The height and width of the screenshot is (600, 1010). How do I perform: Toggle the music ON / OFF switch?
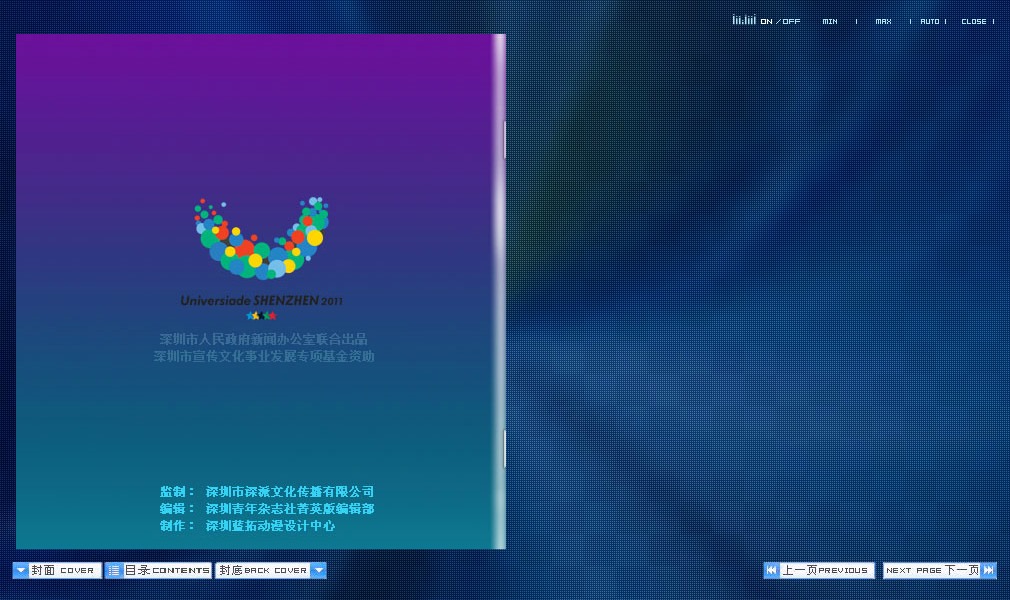point(780,21)
